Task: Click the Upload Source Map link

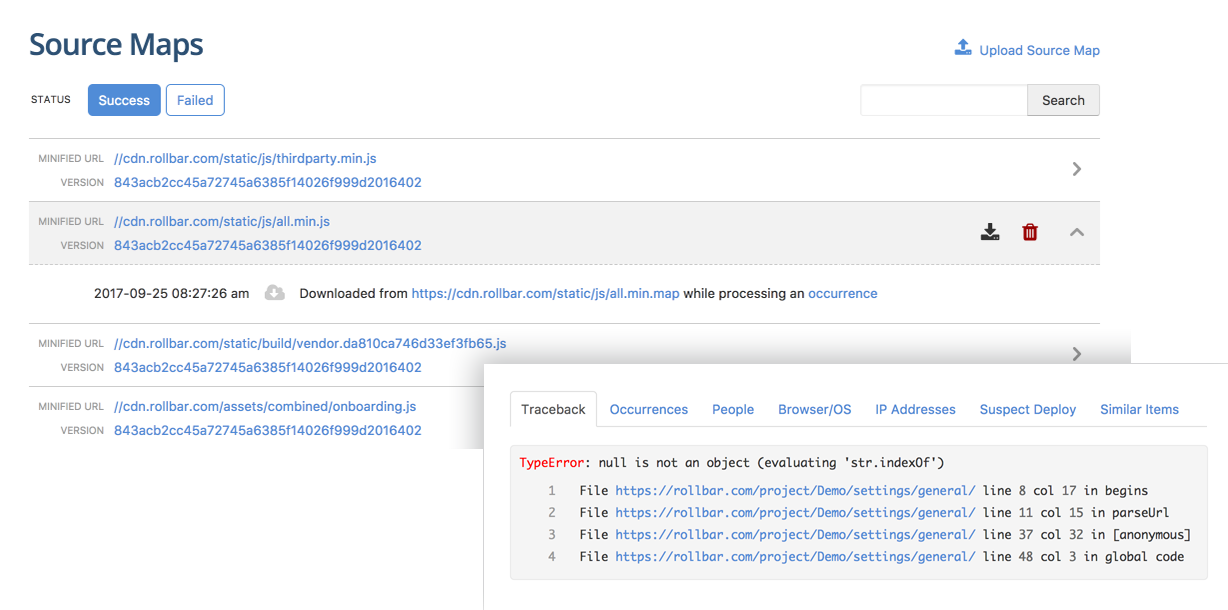Action: 1039,50
